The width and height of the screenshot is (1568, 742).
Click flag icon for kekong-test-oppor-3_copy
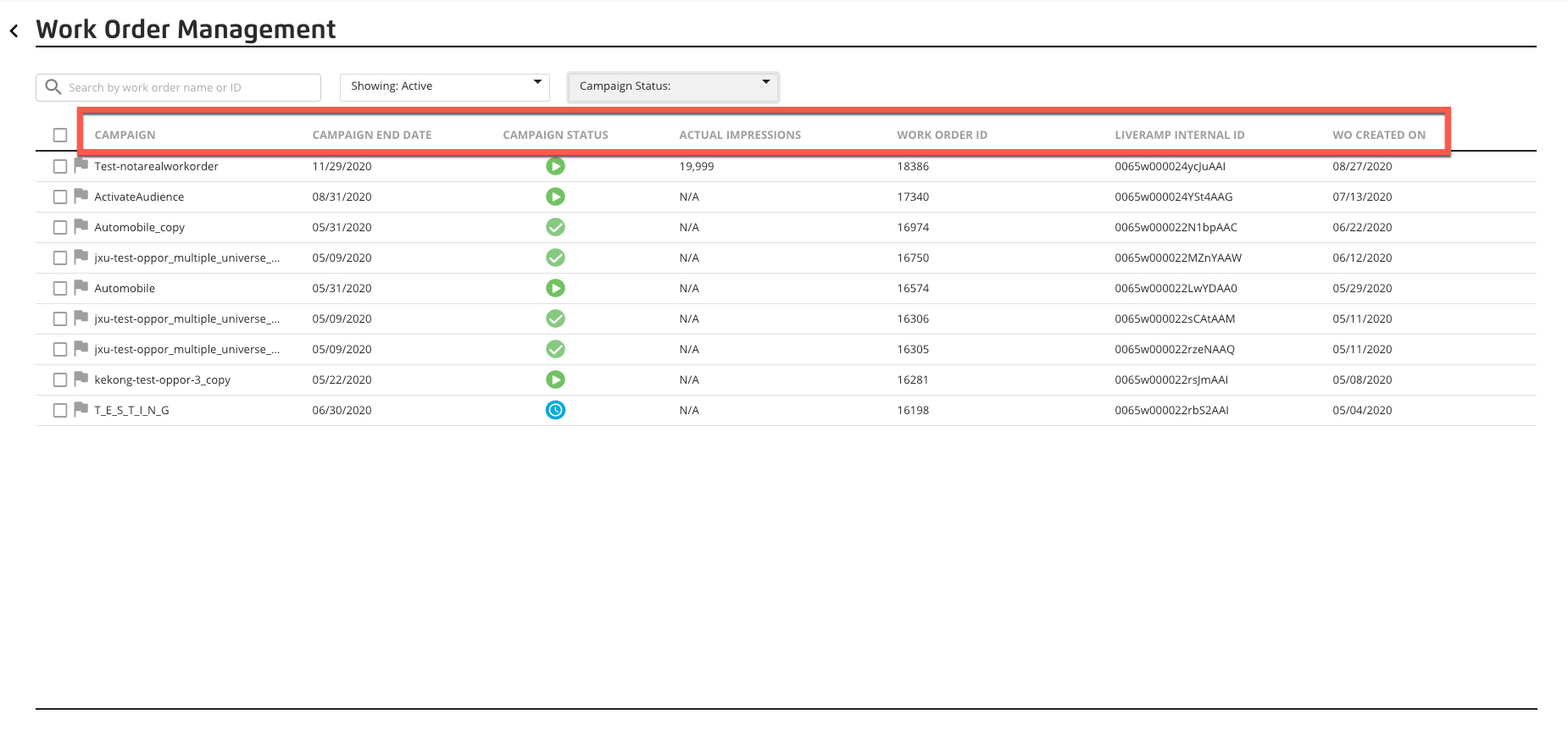pyautogui.click(x=81, y=379)
